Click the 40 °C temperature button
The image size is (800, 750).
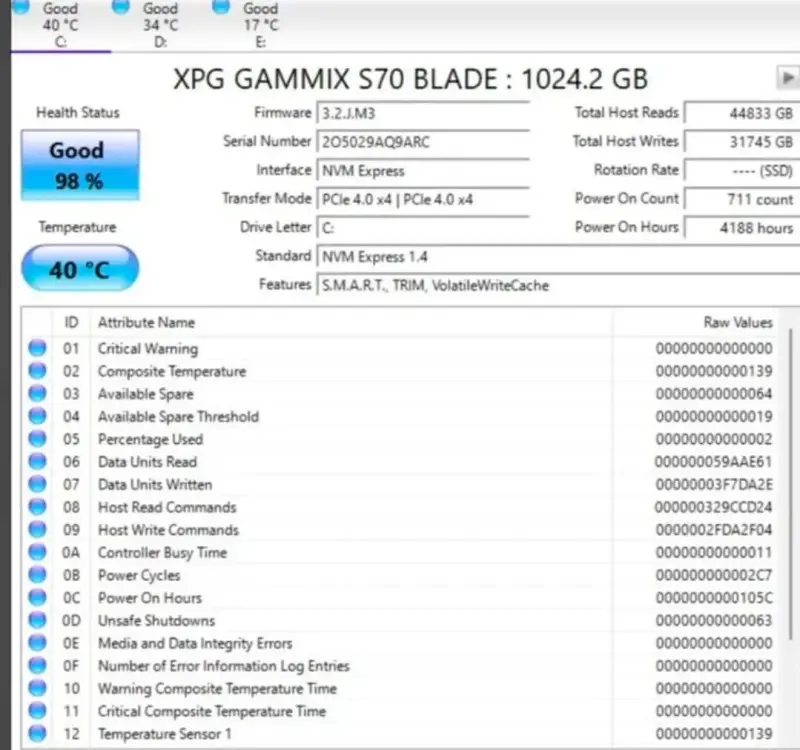pyautogui.click(x=80, y=268)
